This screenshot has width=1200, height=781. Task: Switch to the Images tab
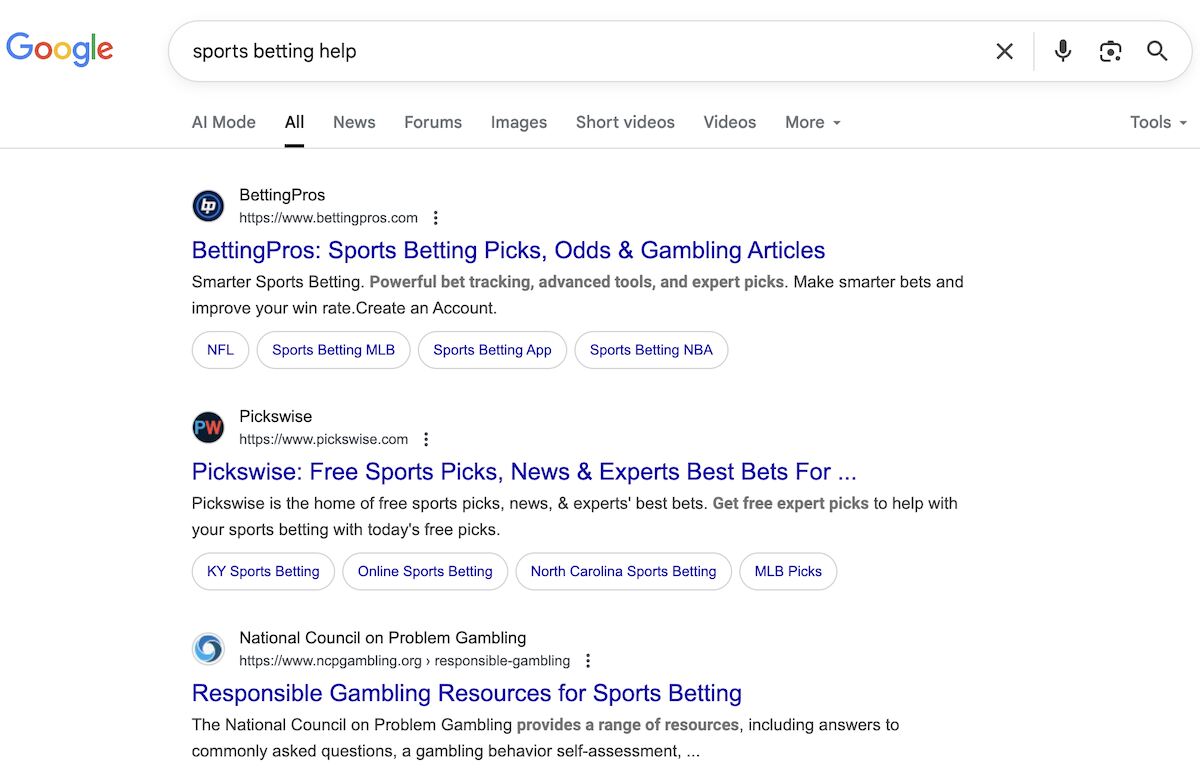point(519,122)
